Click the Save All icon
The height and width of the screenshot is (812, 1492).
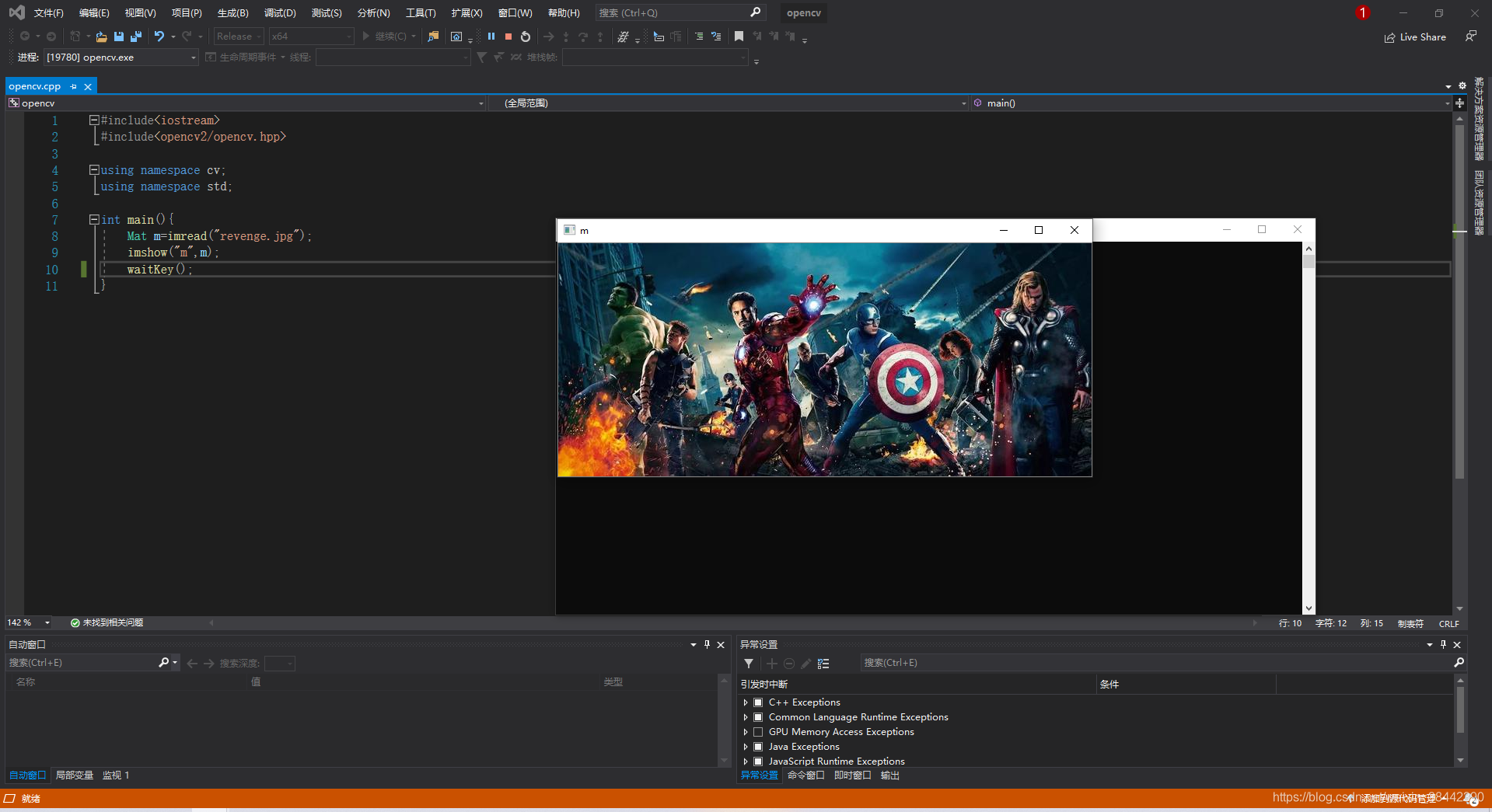click(x=136, y=37)
